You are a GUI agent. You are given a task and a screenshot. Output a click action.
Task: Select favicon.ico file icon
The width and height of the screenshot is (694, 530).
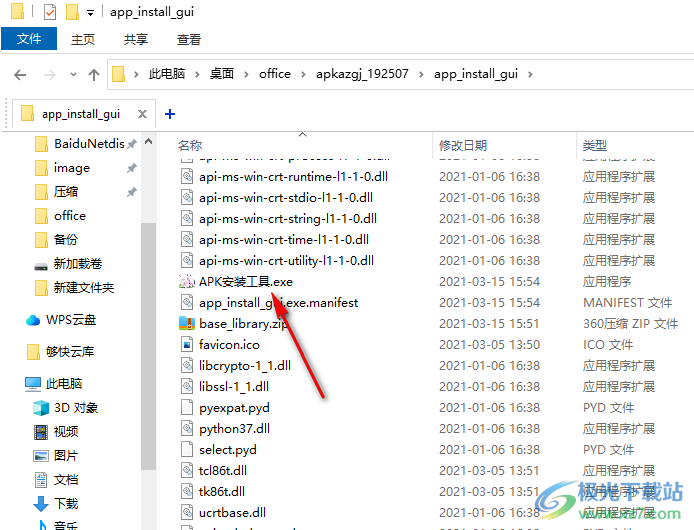tap(187, 344)
